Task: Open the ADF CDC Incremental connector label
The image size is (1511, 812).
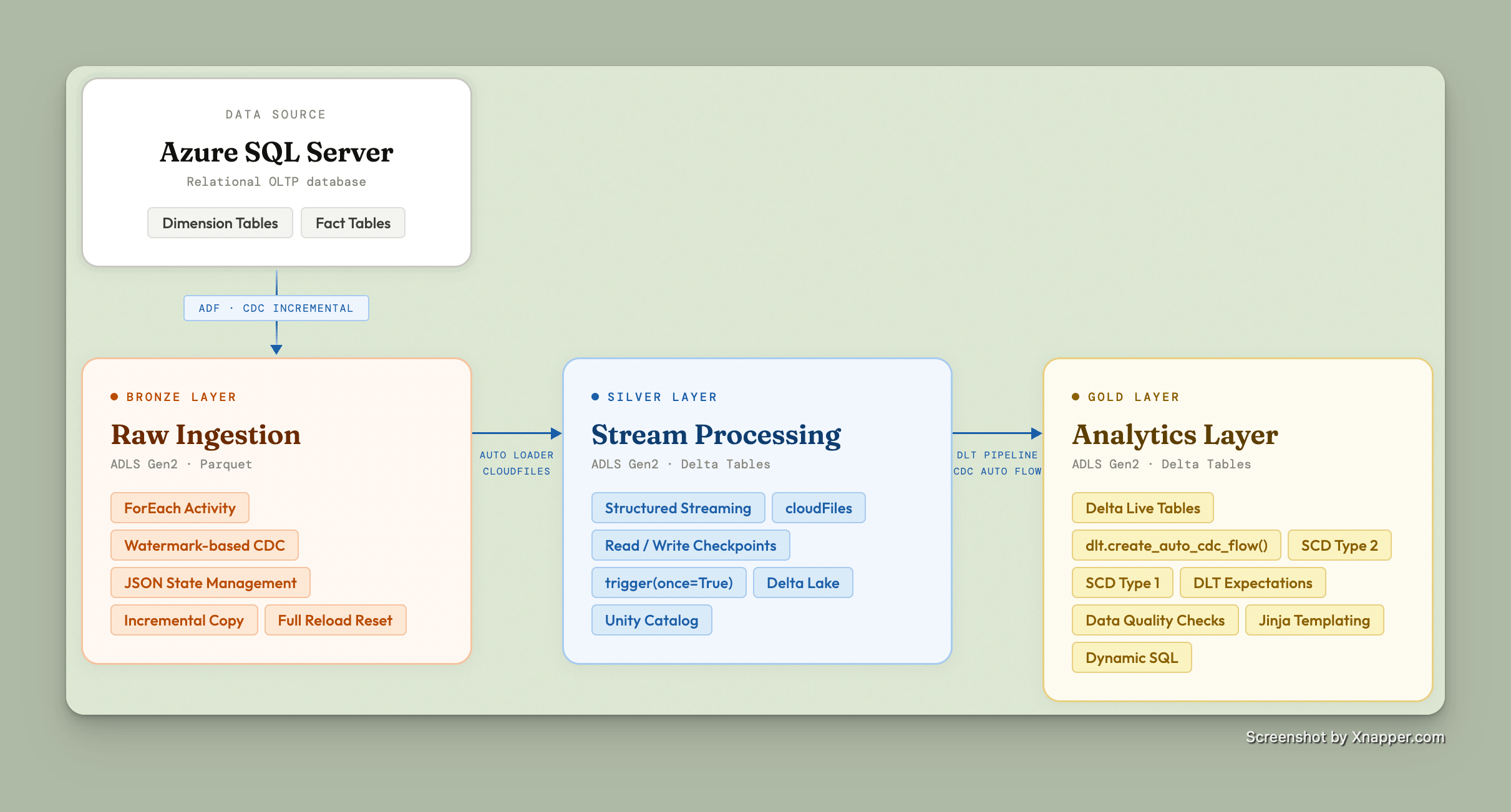Action: point(276,307)
